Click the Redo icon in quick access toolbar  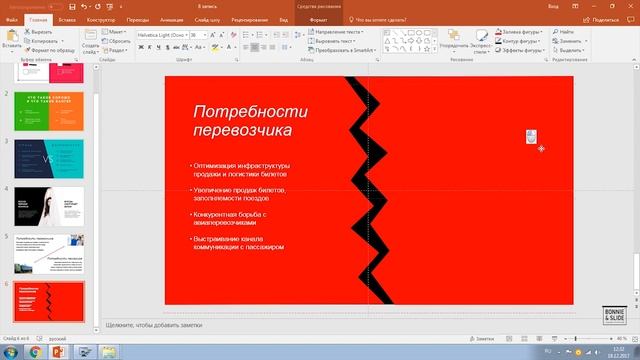coord(98,7)
